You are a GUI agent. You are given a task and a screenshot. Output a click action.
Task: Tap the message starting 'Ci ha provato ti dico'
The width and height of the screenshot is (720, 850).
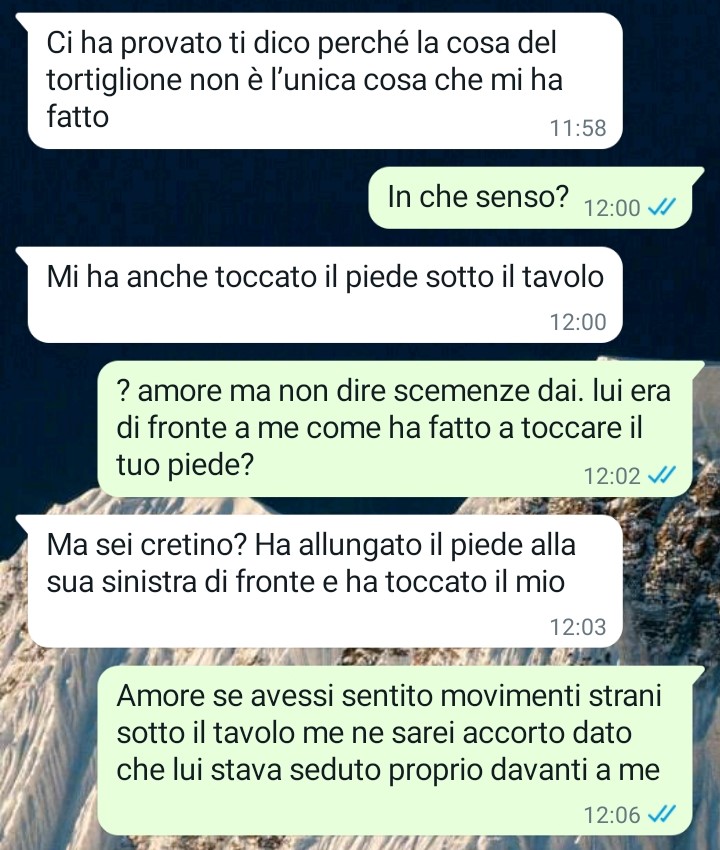point(324,81)
